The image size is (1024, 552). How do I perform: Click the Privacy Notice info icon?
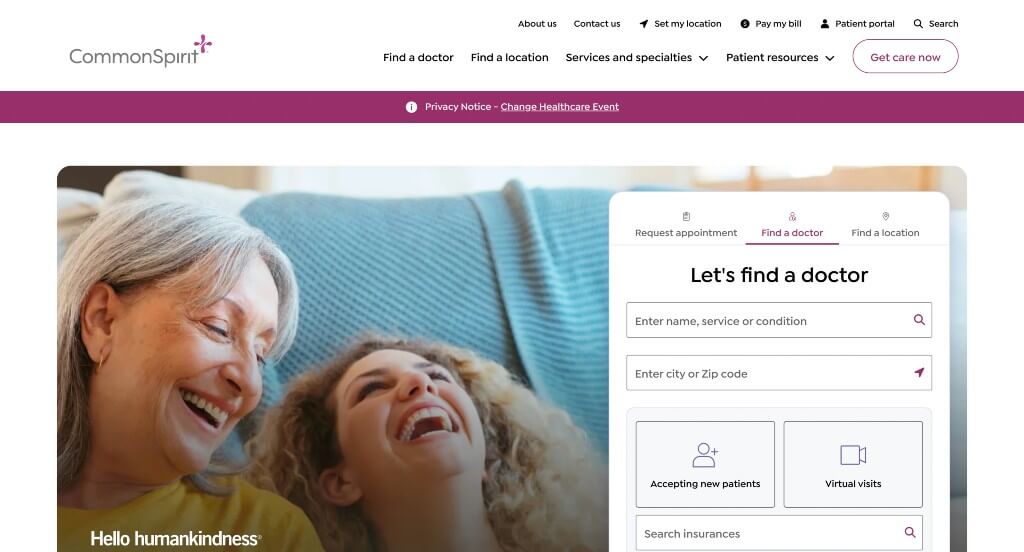411,107
